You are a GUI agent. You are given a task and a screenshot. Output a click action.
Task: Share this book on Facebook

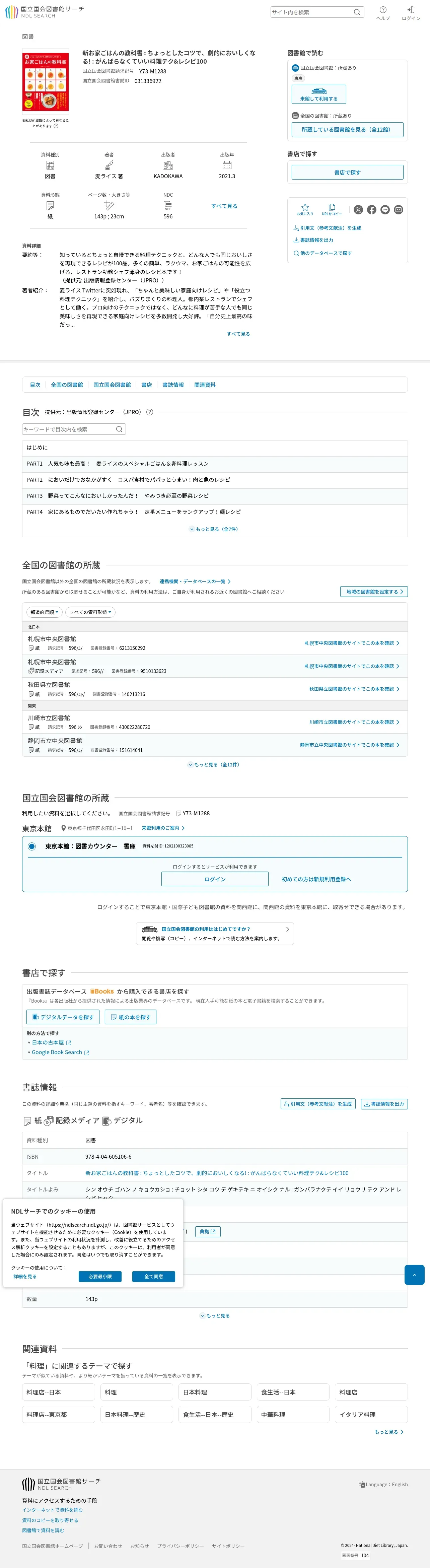coord(372,209)
